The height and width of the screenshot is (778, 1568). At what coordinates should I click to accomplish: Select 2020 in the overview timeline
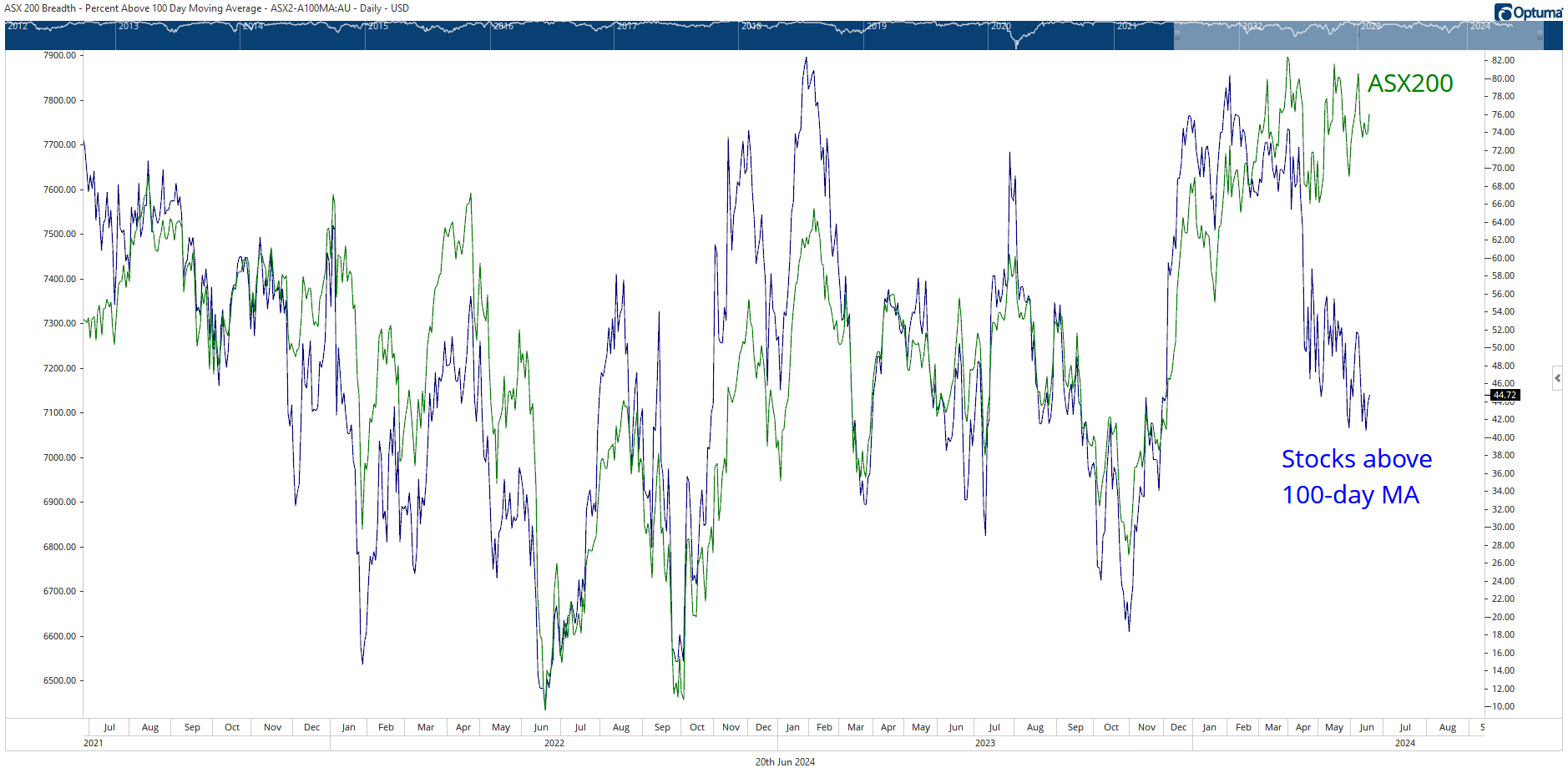[1001, 27]
